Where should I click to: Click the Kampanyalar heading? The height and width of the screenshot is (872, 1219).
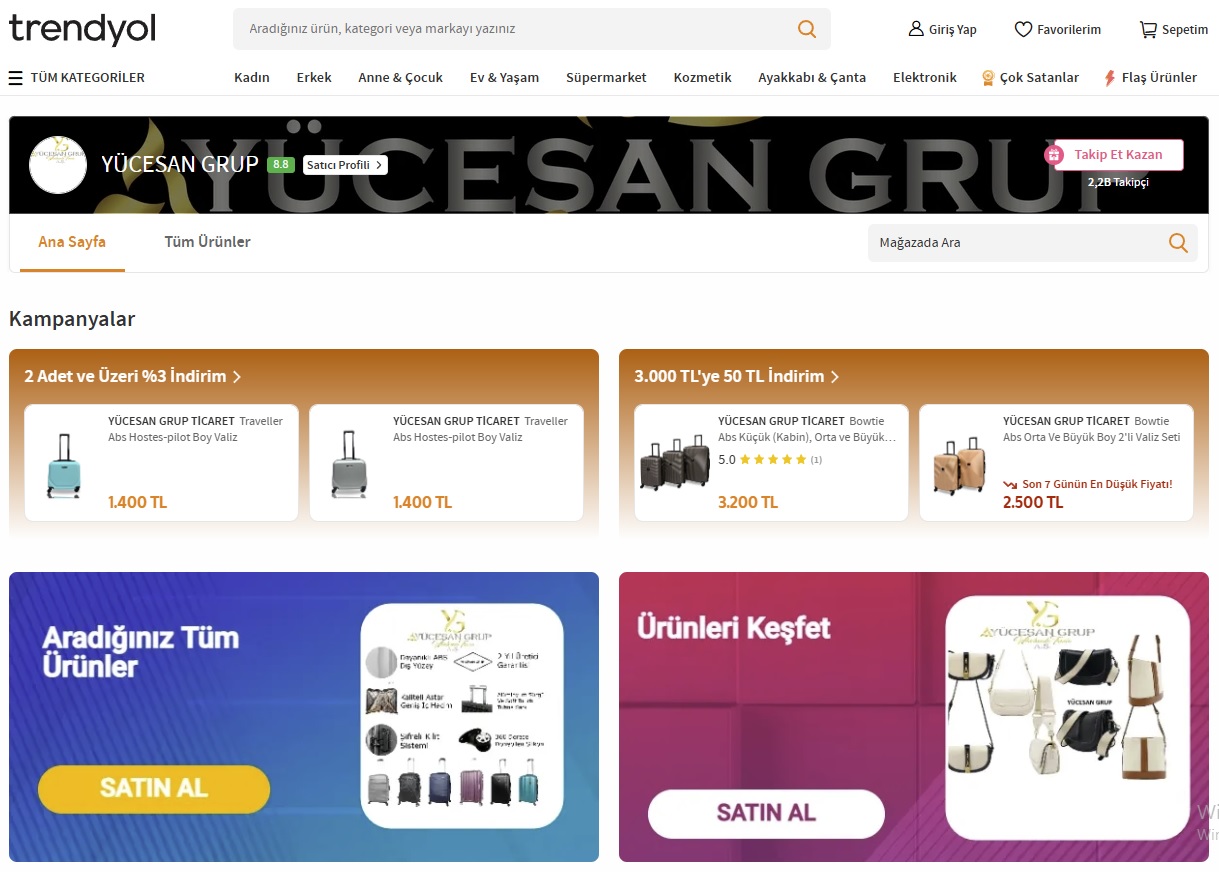point(72,319)
